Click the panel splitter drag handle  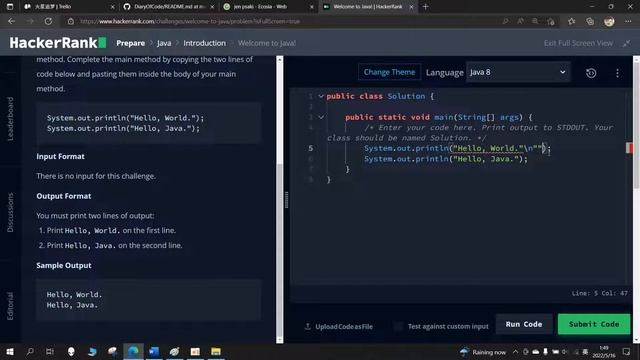[287, 200]
